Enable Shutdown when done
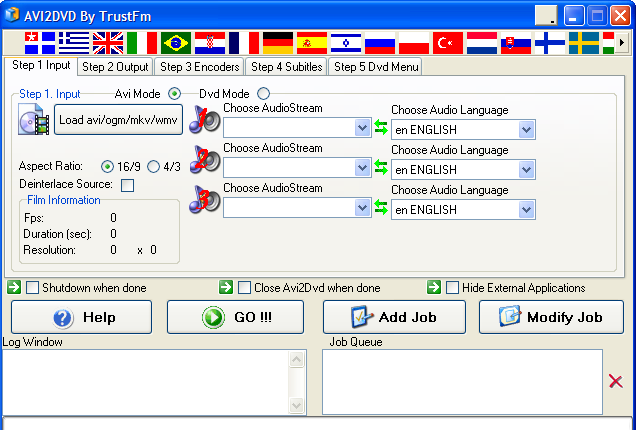636x430 pixels. 32,288
